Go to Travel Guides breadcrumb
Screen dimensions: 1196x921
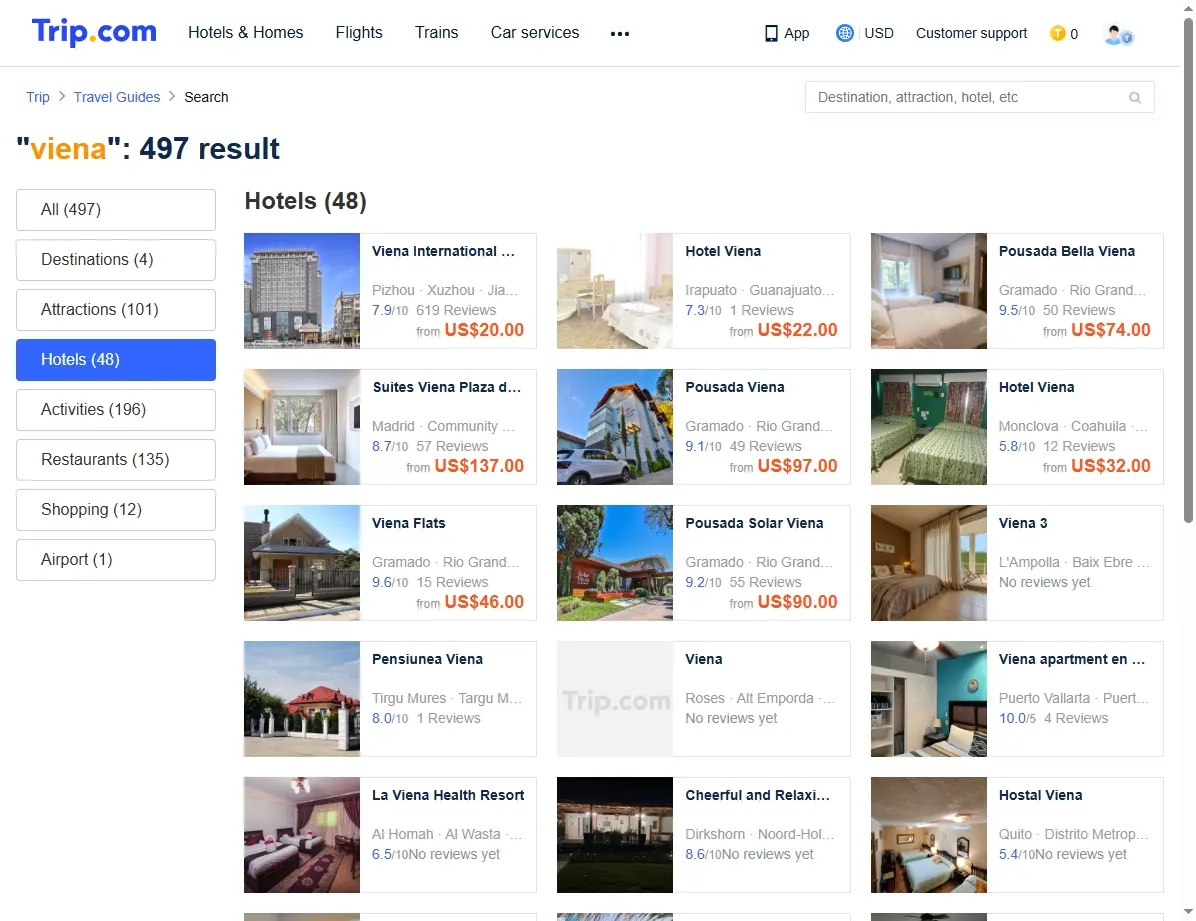117,97
